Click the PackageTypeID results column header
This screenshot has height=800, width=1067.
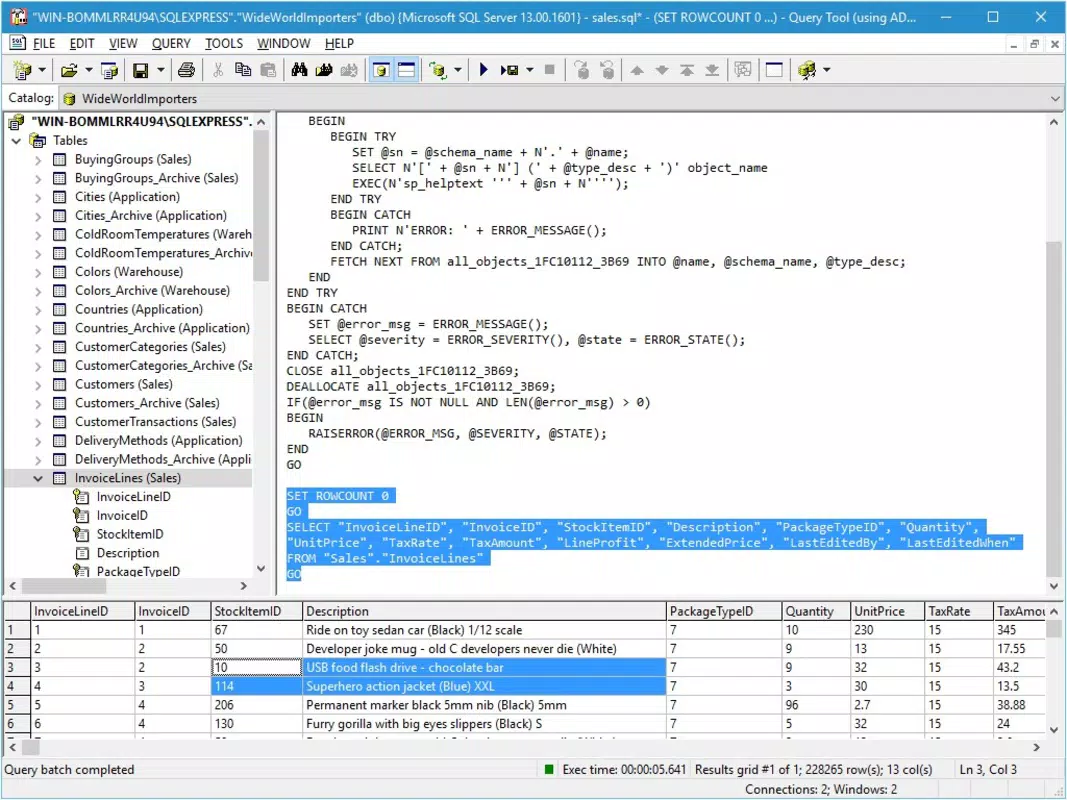click(x=724, y=612)
